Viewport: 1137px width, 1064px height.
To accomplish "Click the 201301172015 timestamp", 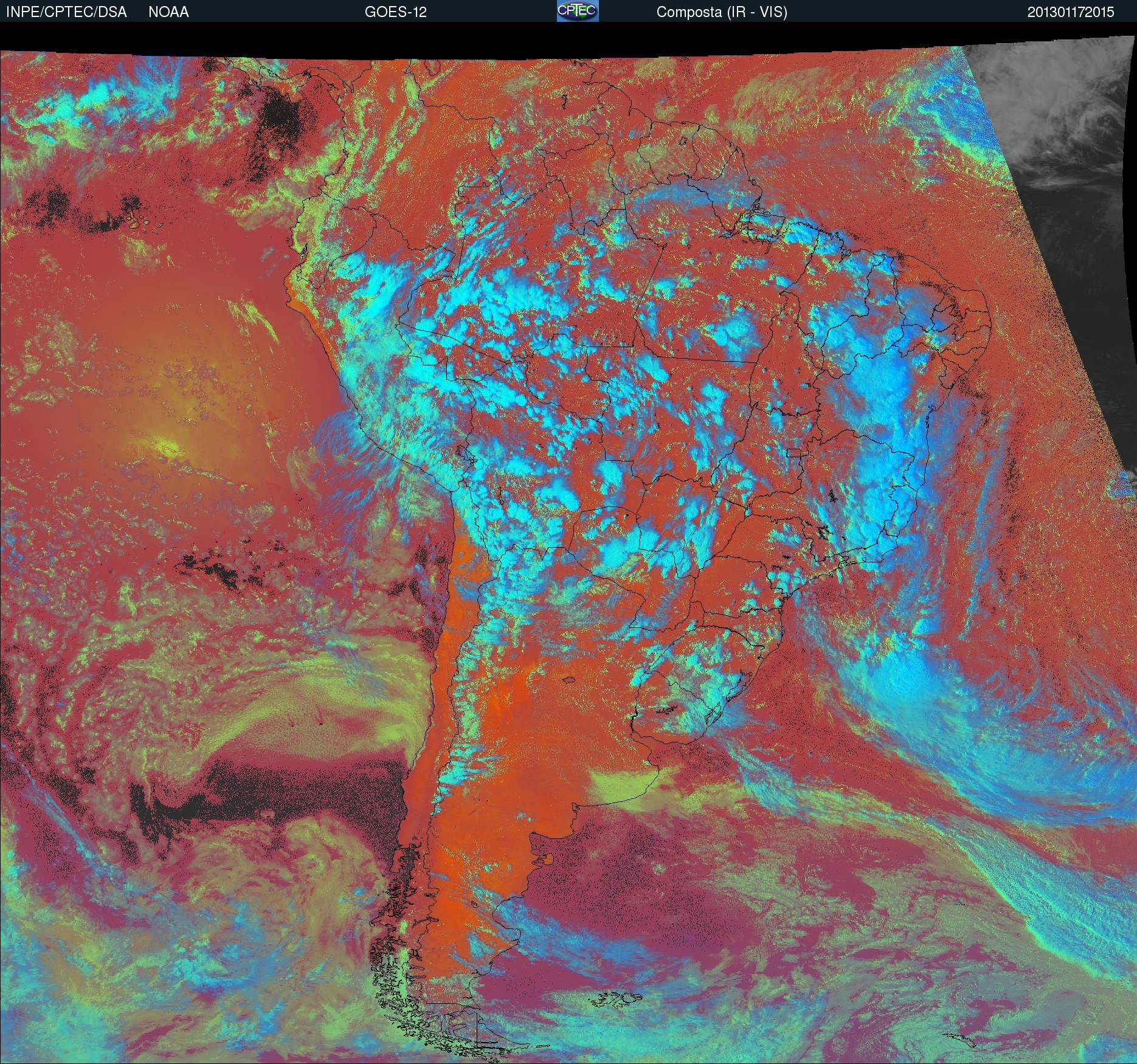I will click(x=1071, y=12).
